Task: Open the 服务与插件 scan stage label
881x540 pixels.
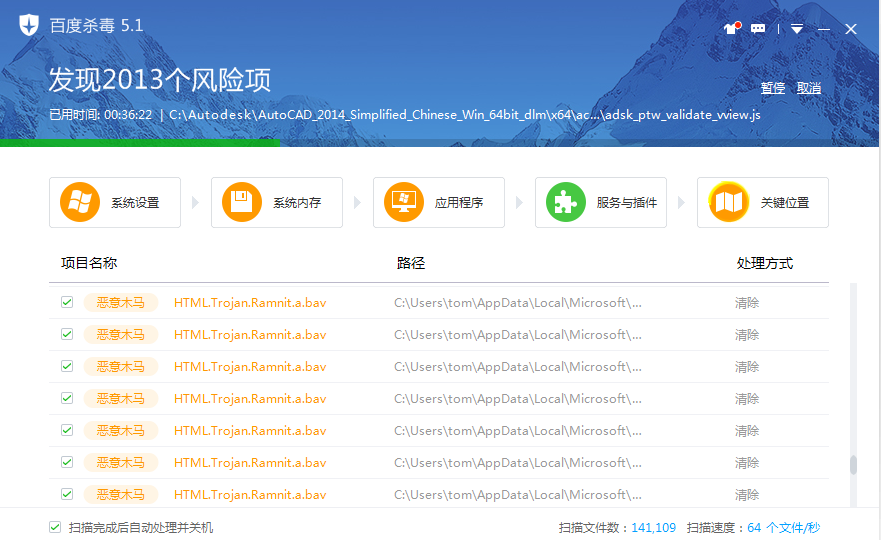Action: pos(626,203)
